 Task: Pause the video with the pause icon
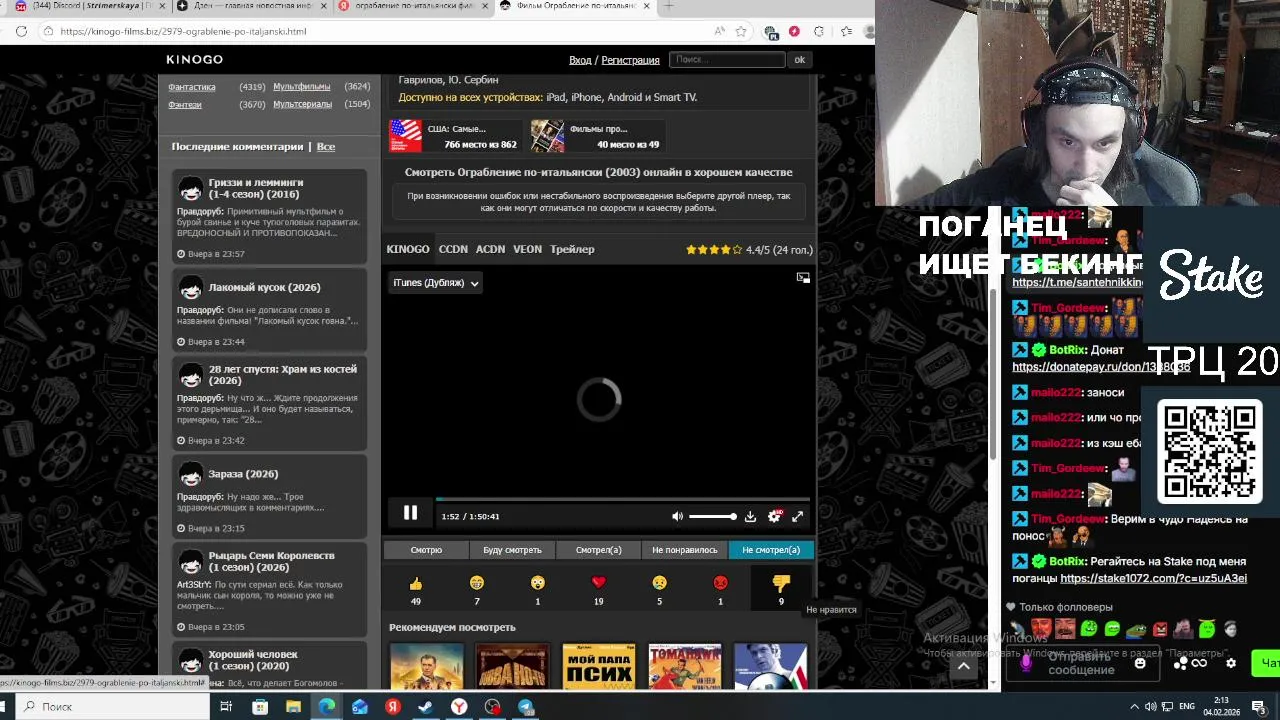[x=410, y=513]
